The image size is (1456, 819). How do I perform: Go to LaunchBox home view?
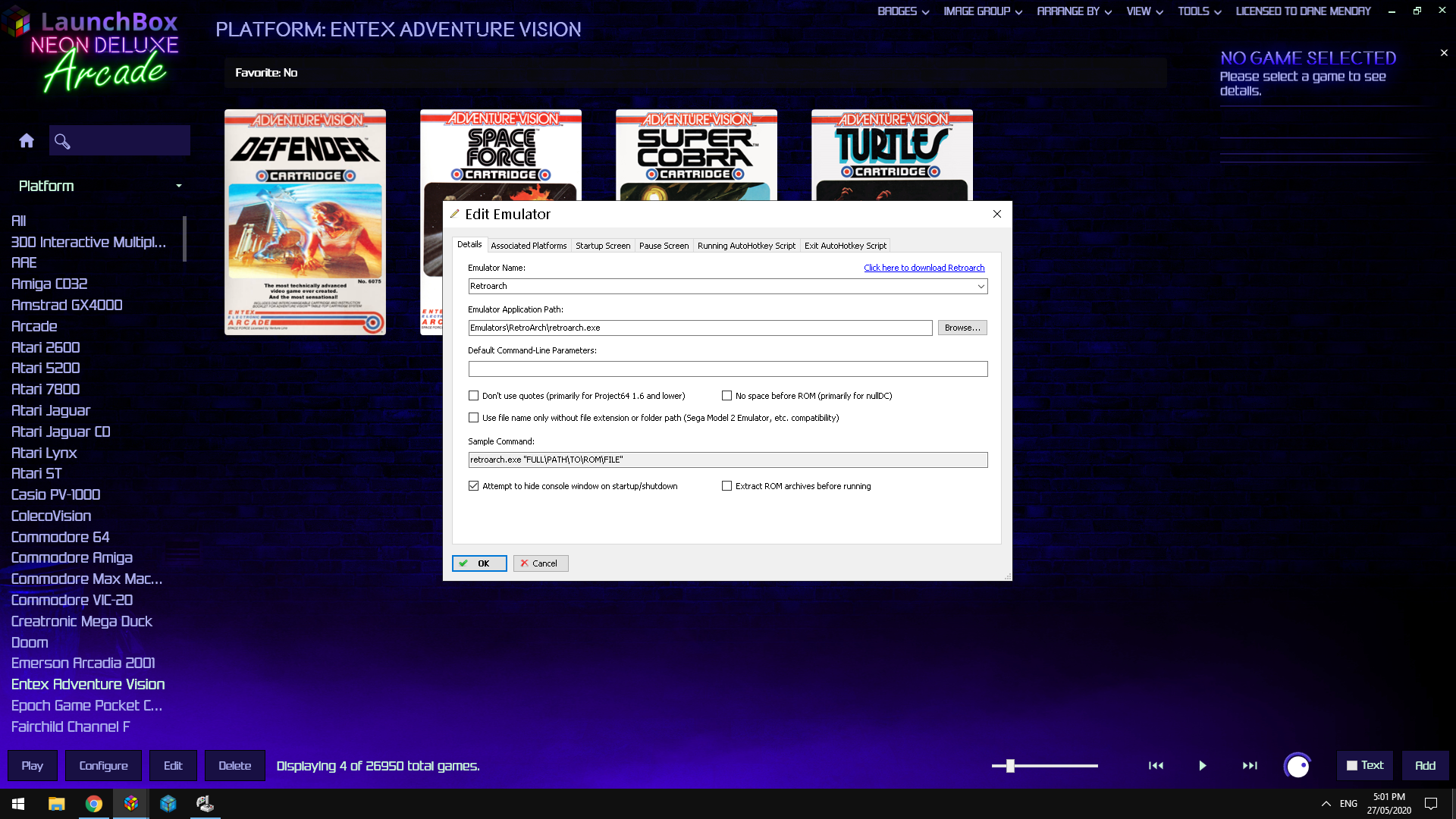[x=27, y=140]
